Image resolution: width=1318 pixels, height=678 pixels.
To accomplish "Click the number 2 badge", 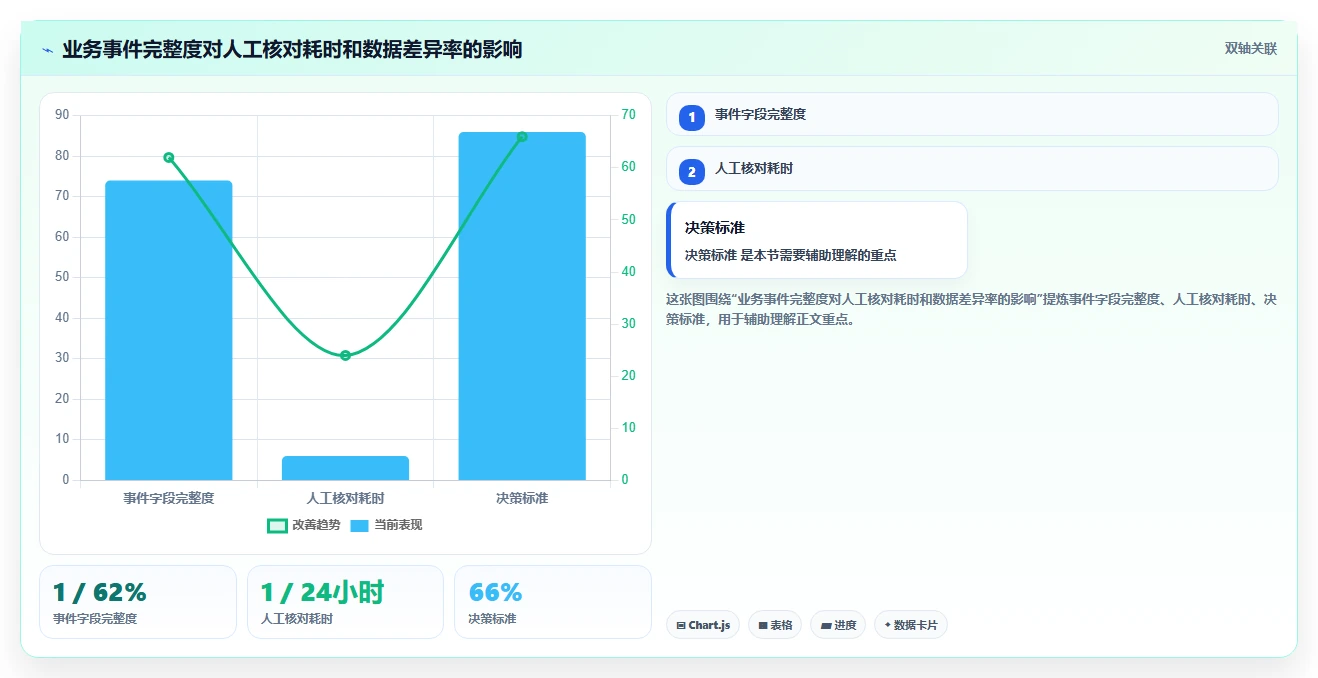I will 692,172.
